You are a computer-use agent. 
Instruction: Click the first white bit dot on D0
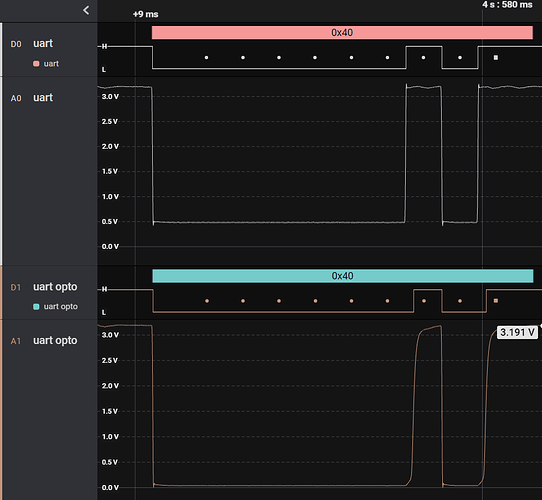[207, 58]
